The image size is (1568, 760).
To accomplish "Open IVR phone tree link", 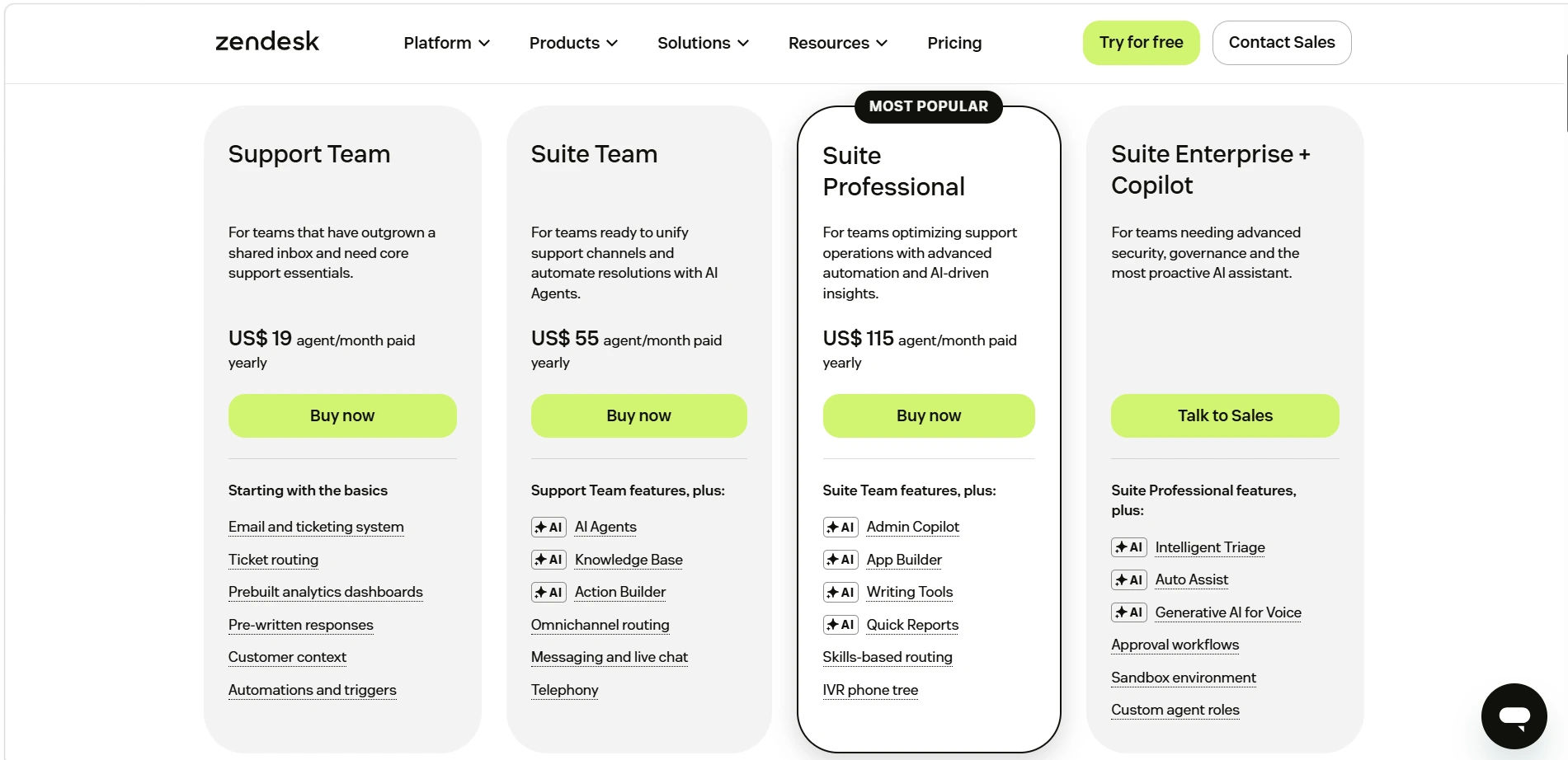I will coord(870,690).
